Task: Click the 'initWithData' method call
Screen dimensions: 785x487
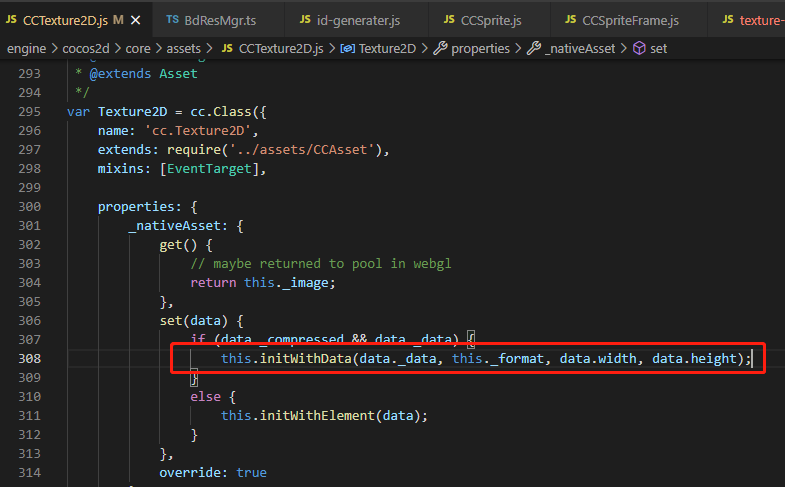Action: coord(305,358)
